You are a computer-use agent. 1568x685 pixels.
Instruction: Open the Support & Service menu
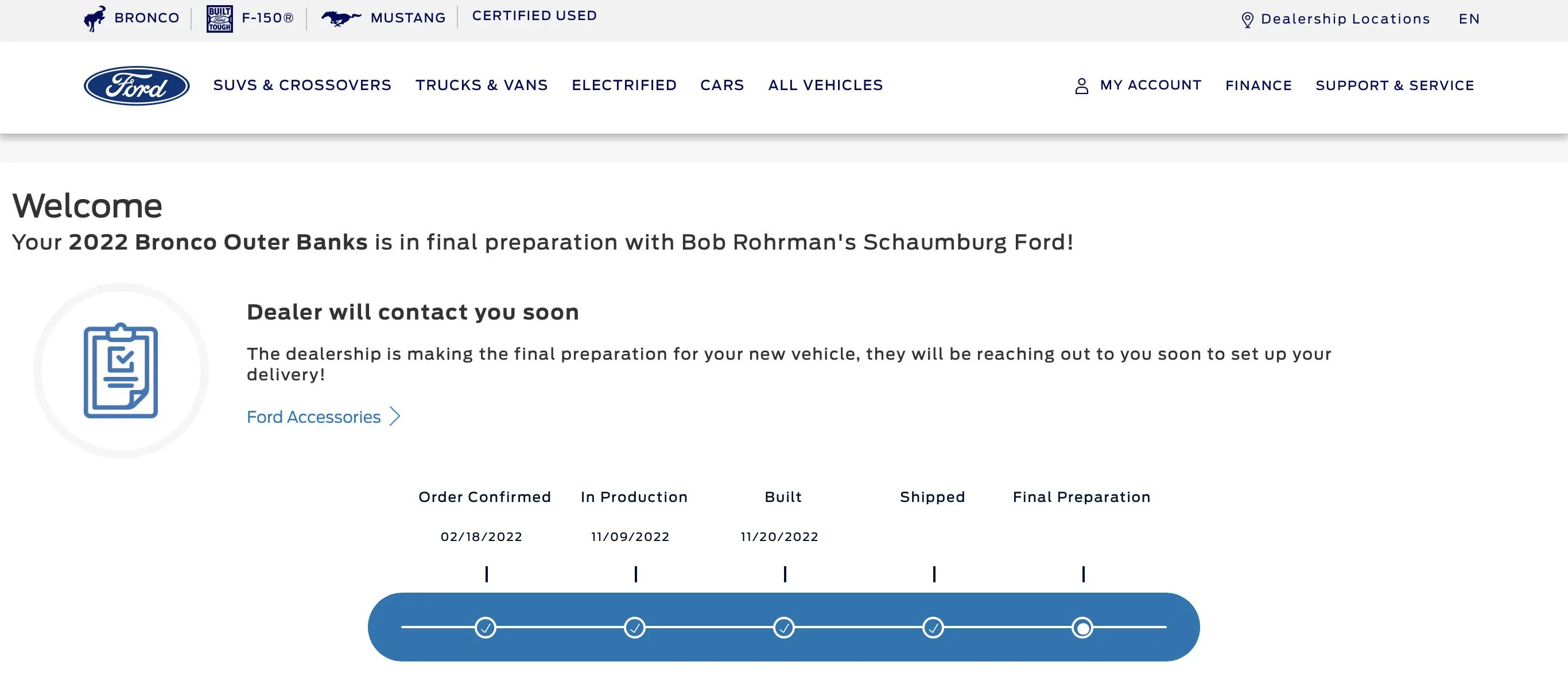pos(1395,86)
